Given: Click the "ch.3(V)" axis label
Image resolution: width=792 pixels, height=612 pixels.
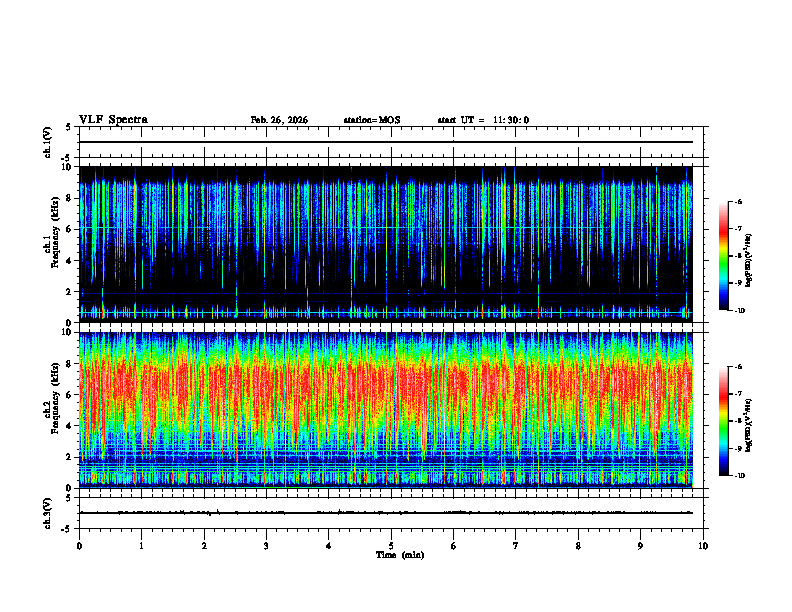Looking at the screenshot, I should point(48,513).
